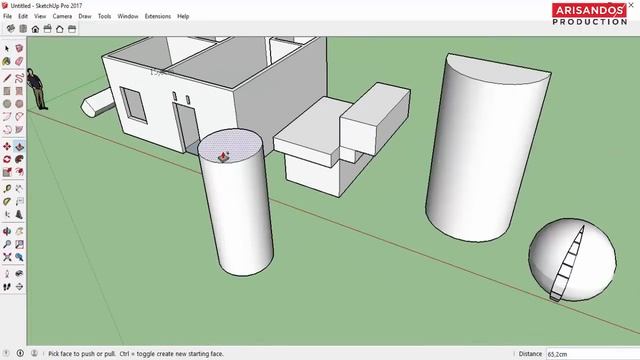Switch to Iso view
Viewport: 640px width, 360px height.
11,29
